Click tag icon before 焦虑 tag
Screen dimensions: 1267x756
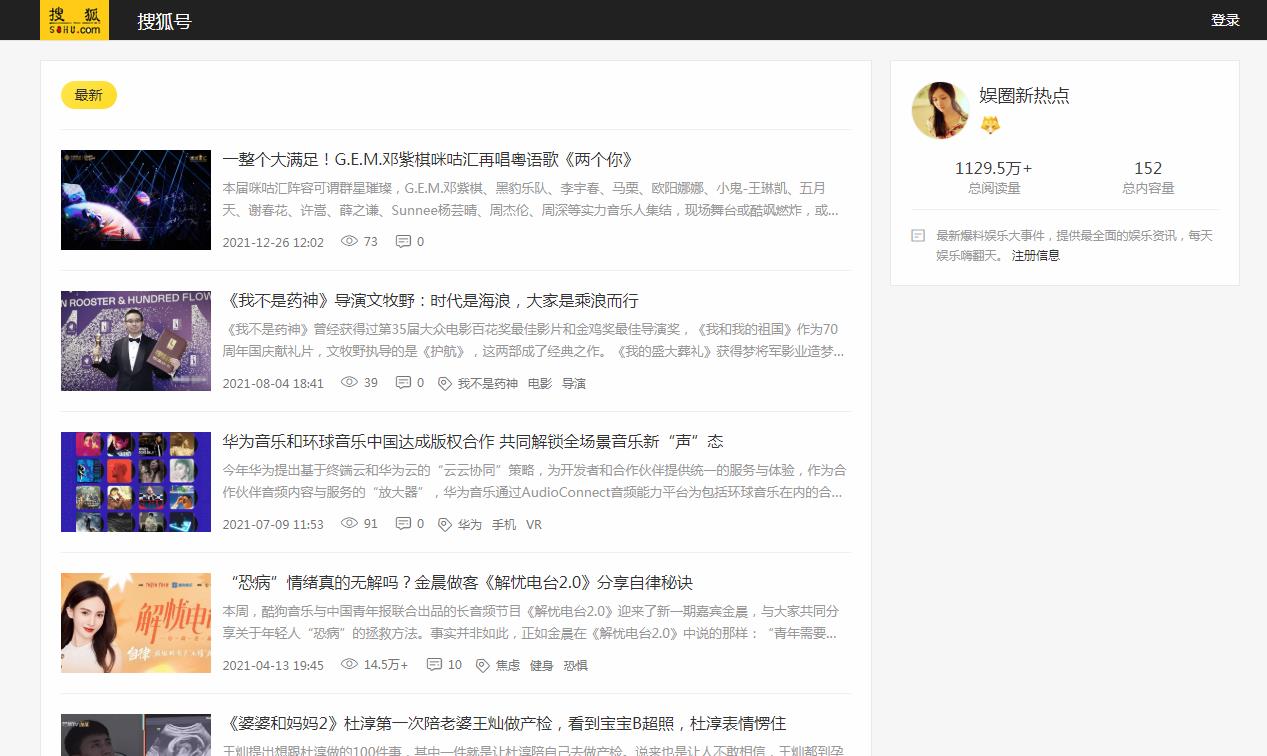(x=483, y=665)
